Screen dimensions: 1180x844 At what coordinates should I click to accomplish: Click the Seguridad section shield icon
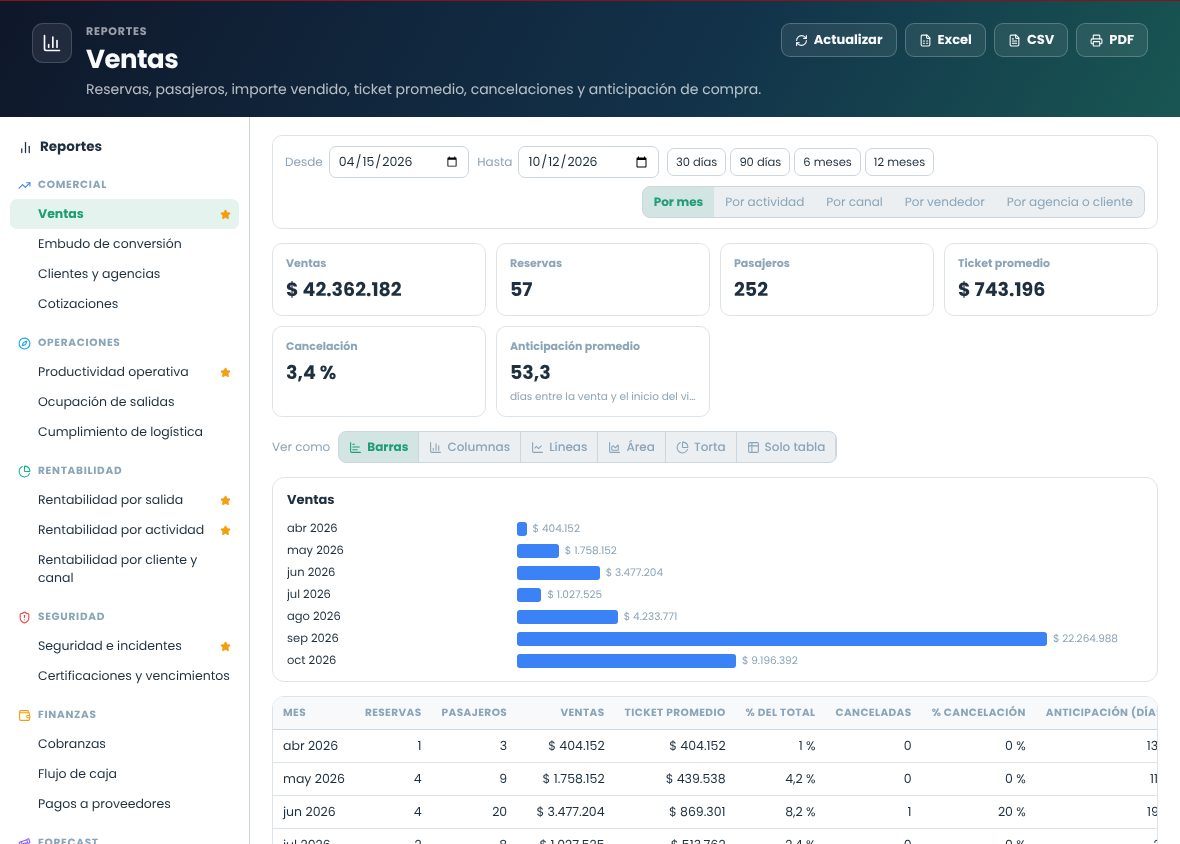(x=24, y=617)
